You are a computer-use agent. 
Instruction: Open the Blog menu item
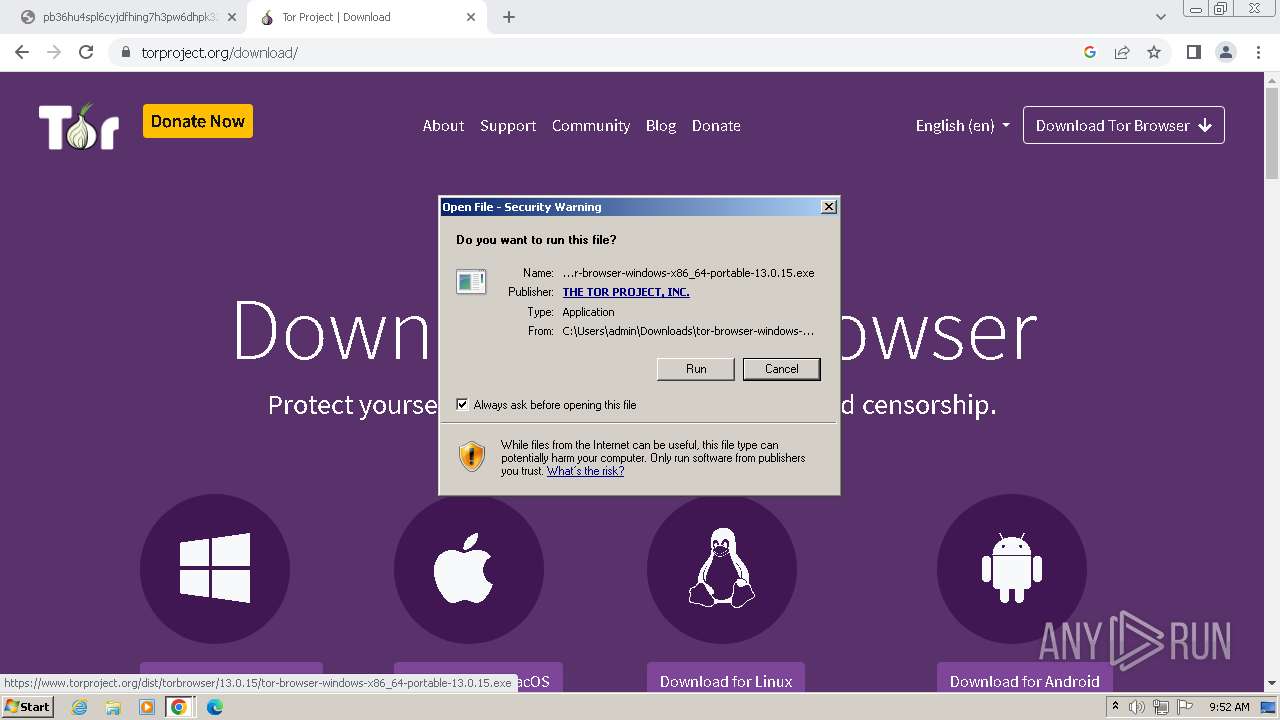coord(661,126)
